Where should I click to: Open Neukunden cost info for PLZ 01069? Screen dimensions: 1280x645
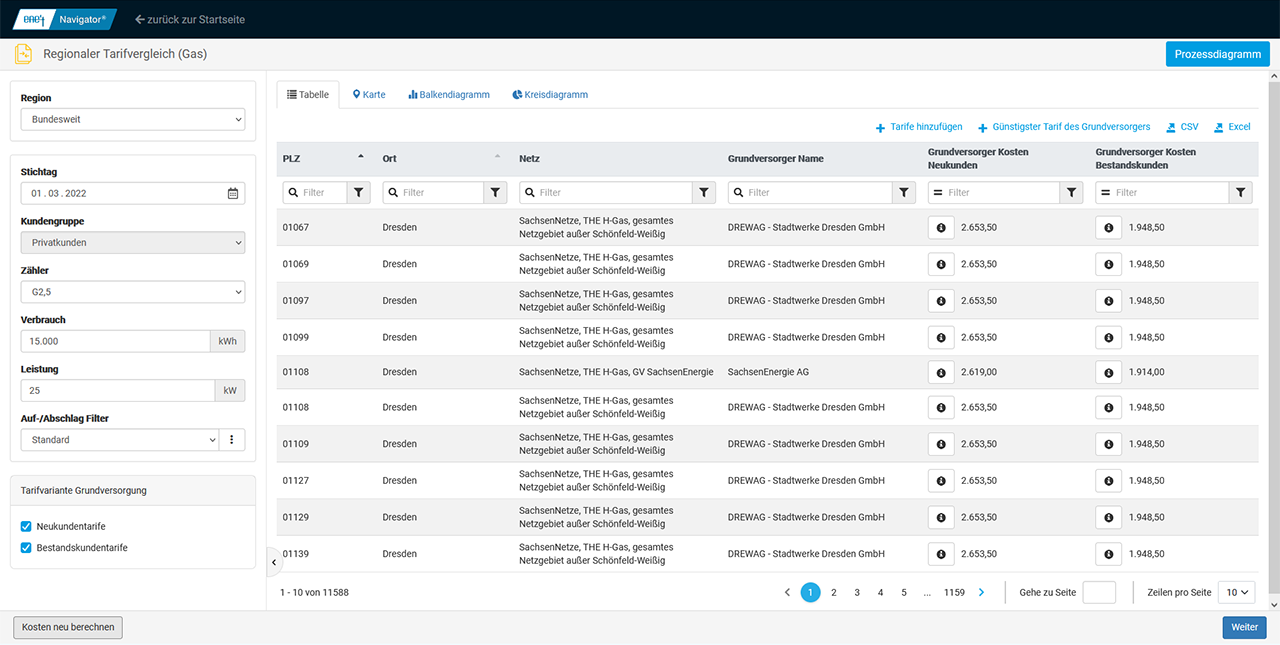click(941, 264)
